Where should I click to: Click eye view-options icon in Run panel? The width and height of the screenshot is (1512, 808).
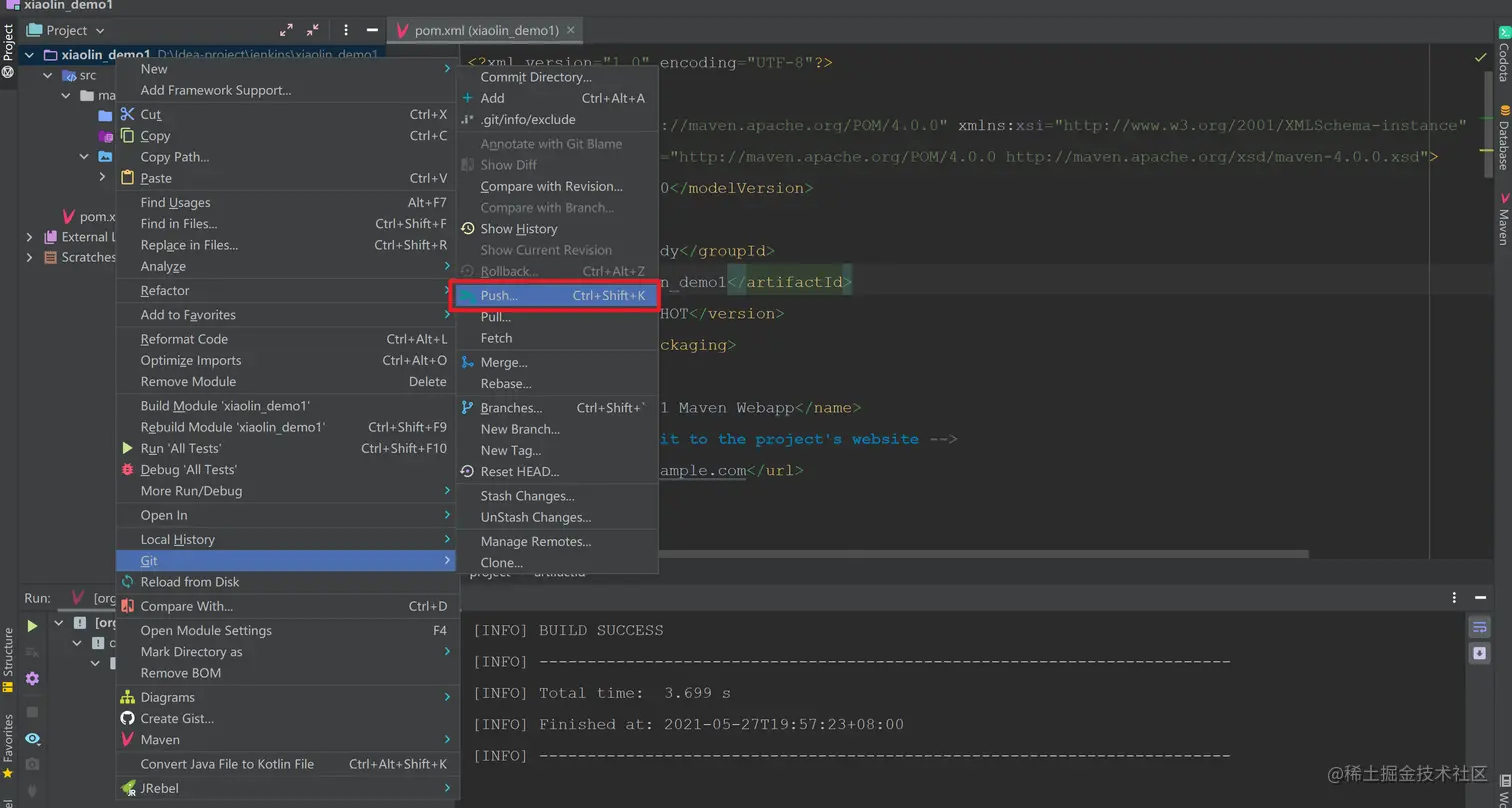pyautogui.click(x=32, y=739)
